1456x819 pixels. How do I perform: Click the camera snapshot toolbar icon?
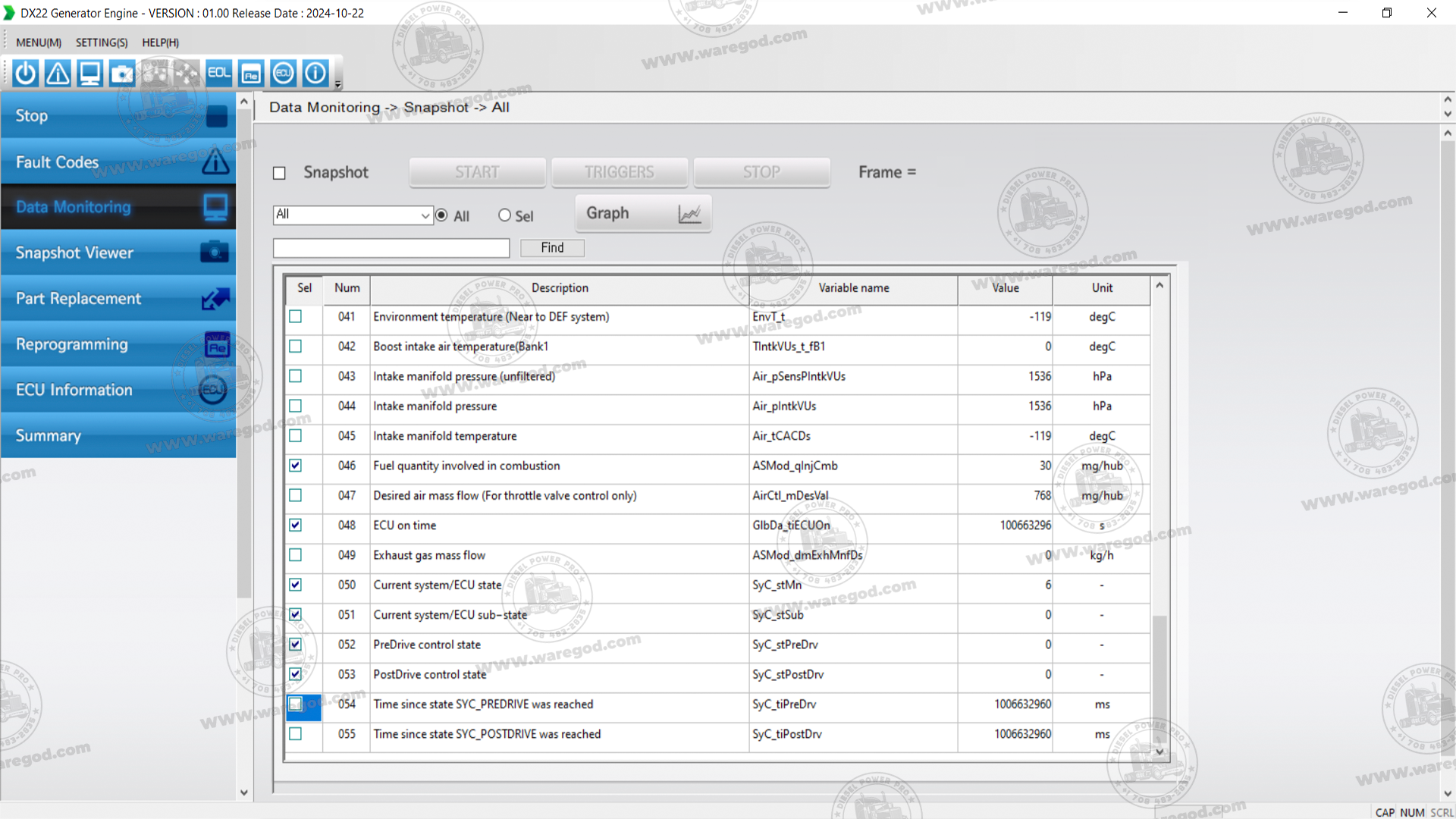tap(122, 74)
